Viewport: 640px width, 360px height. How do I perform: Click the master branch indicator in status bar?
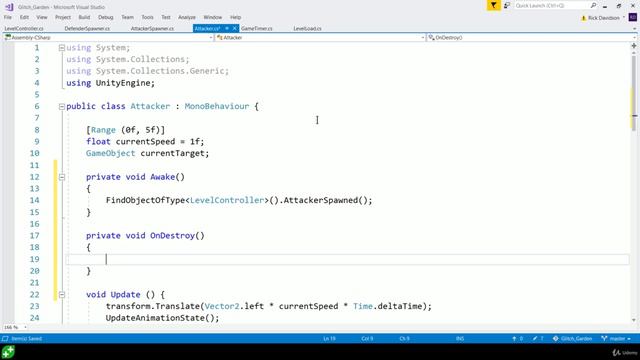coord(616,338)
